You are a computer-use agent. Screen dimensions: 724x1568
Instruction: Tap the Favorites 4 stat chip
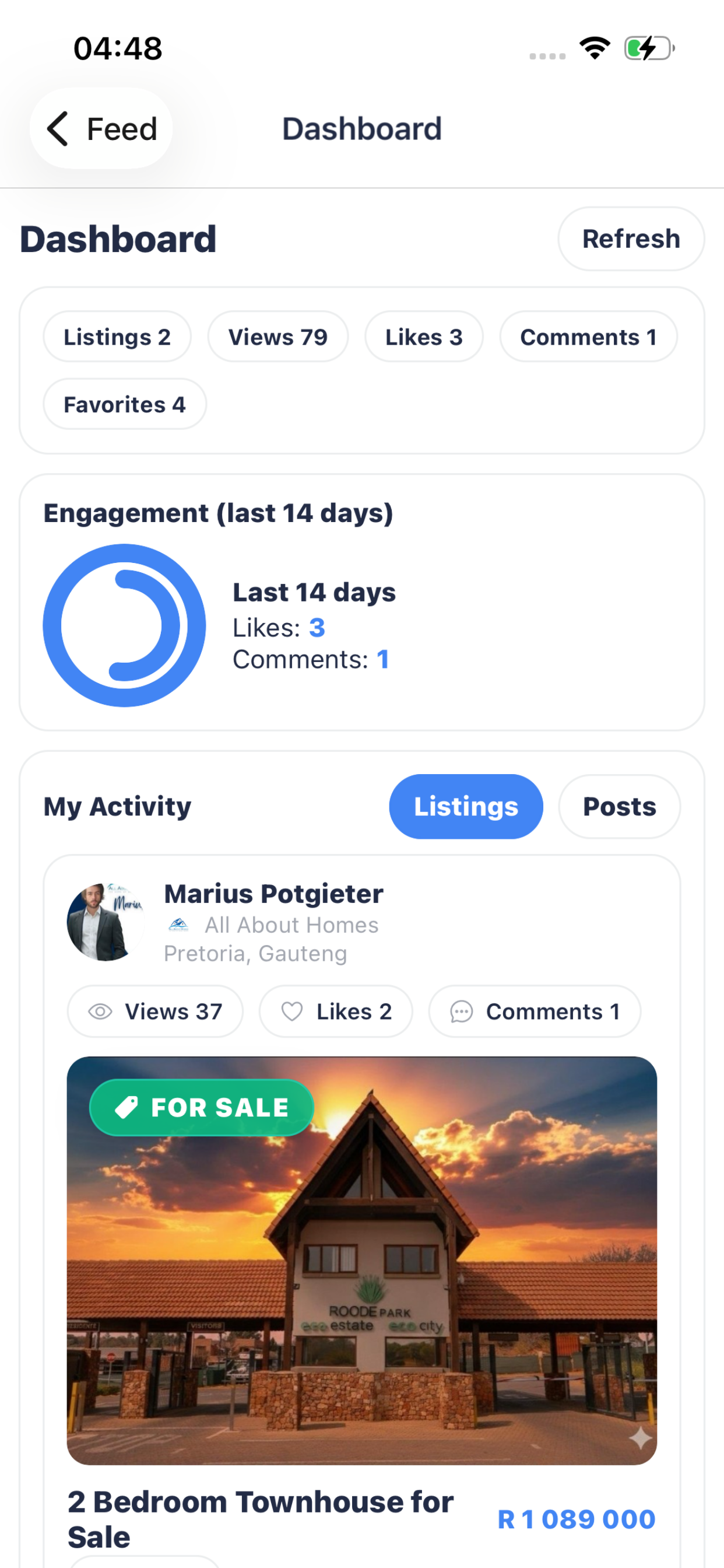click(x=125, y=404)
